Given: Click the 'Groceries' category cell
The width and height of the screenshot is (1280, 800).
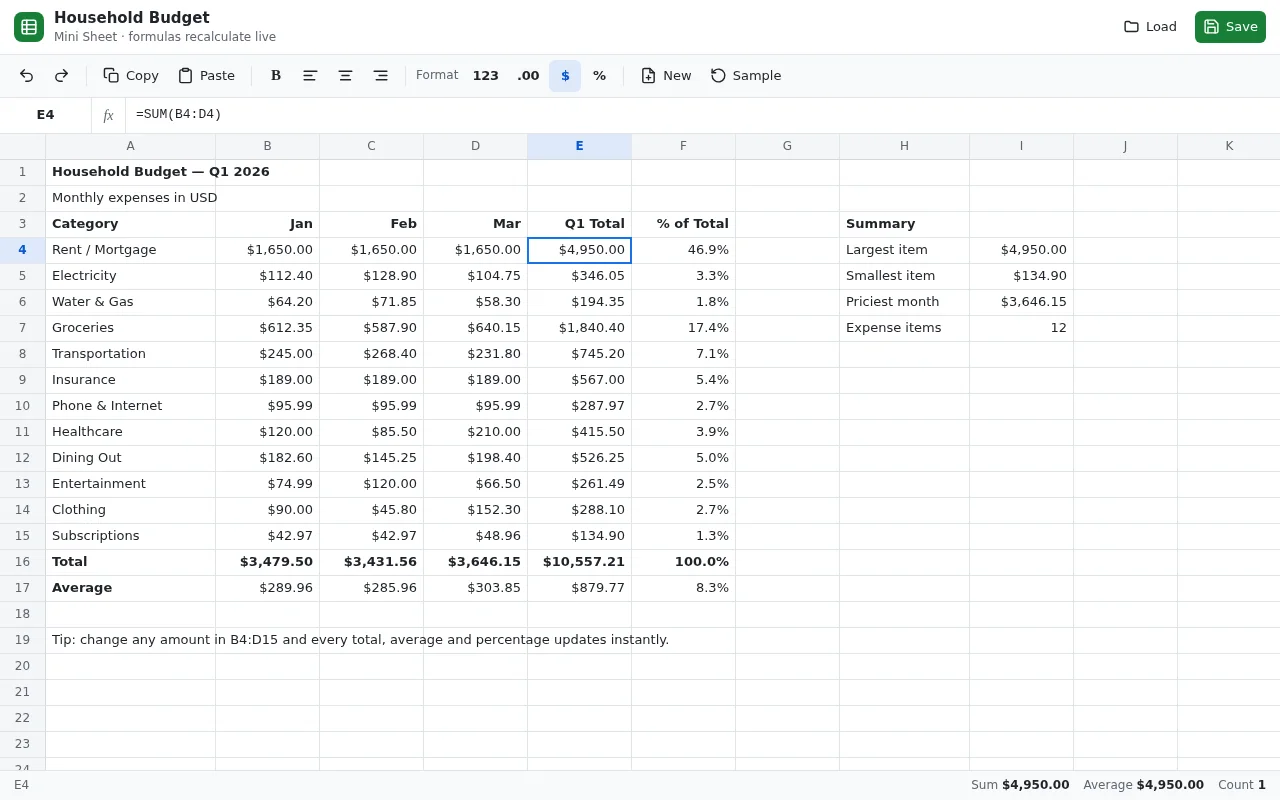Looking at the screenshot, I should click(x=130, y=328).
